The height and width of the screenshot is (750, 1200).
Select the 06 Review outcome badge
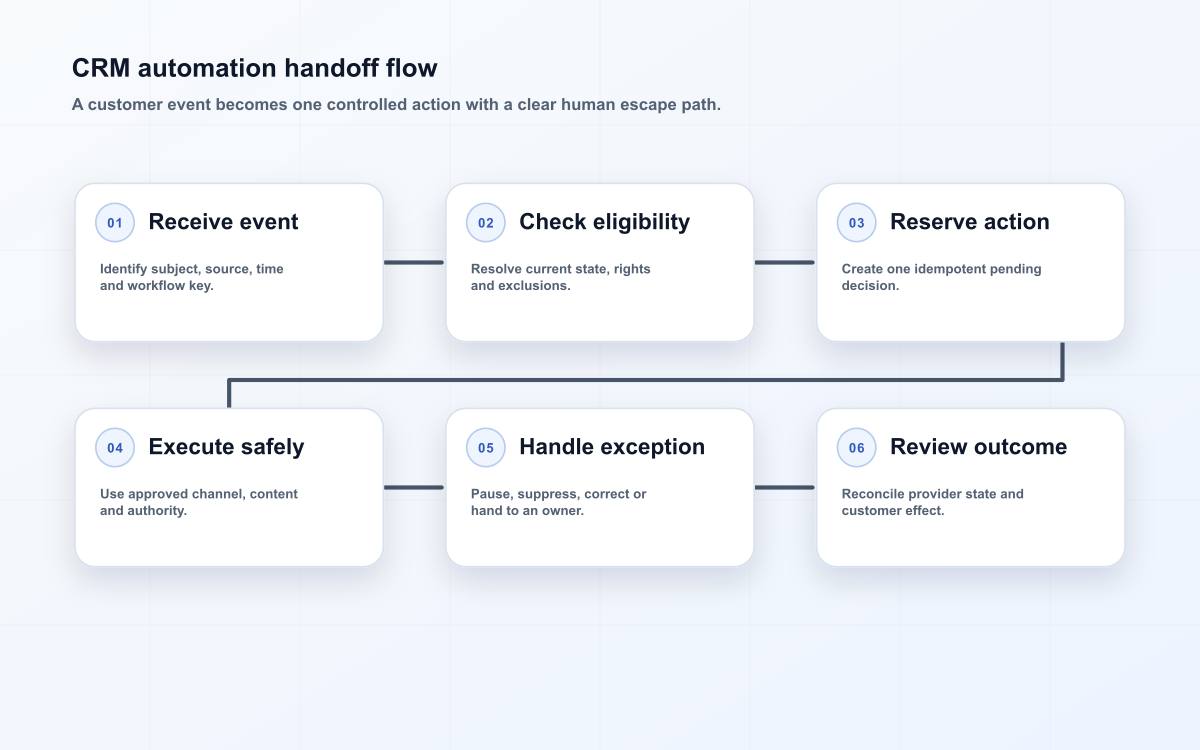tap(857, 448)
